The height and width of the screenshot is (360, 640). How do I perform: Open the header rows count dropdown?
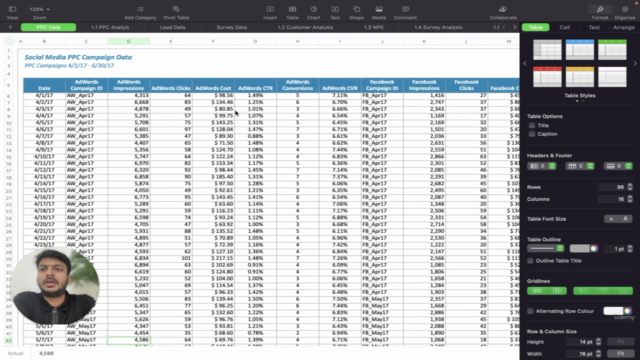580,166
